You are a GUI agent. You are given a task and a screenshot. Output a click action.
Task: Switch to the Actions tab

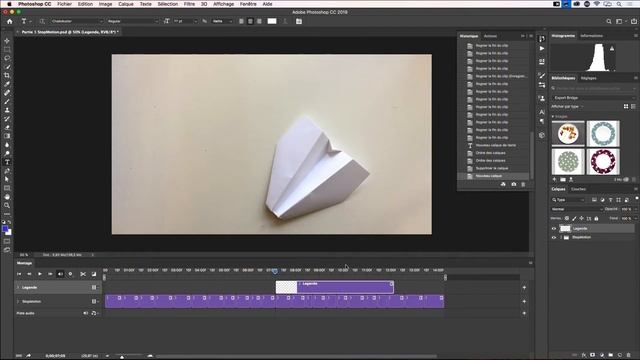click(490, 36)
